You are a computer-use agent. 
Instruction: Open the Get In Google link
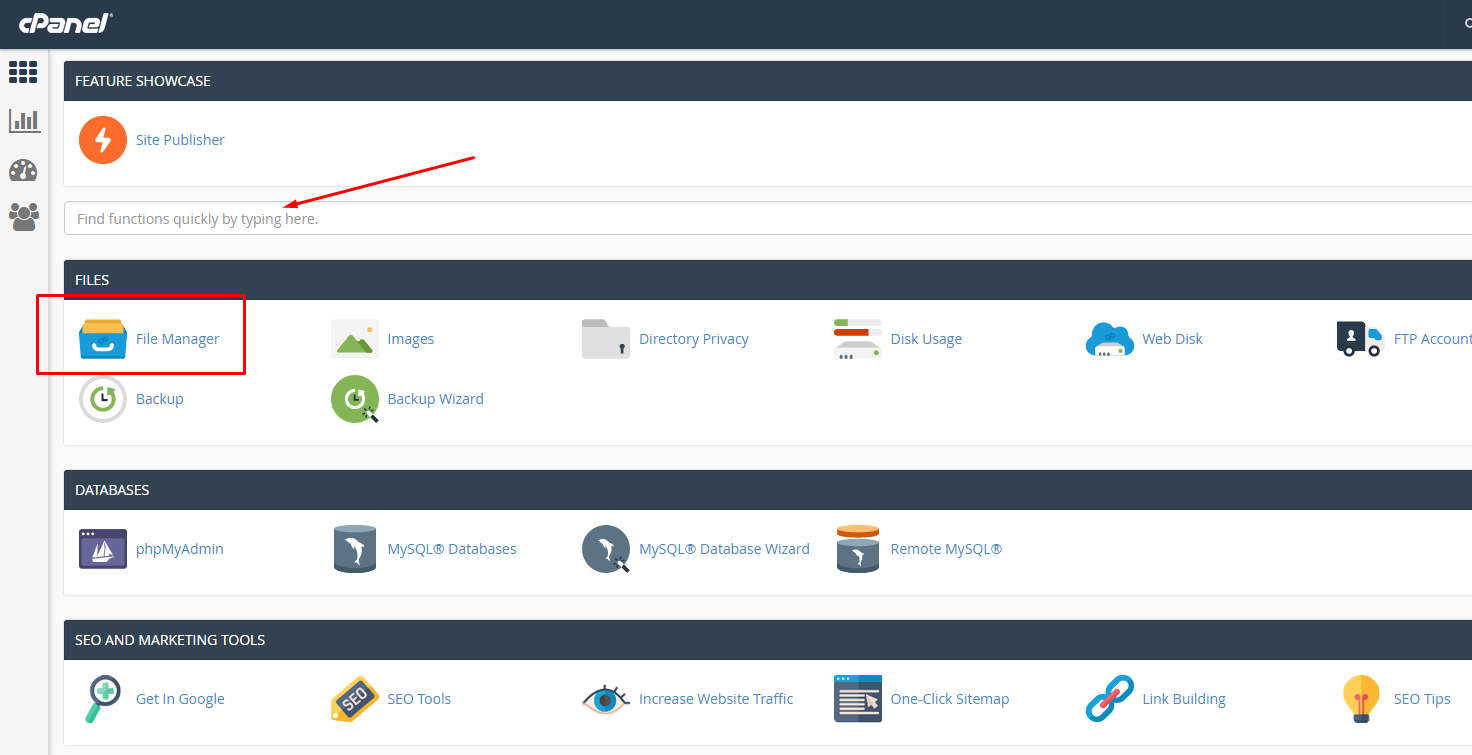(180, 699)
